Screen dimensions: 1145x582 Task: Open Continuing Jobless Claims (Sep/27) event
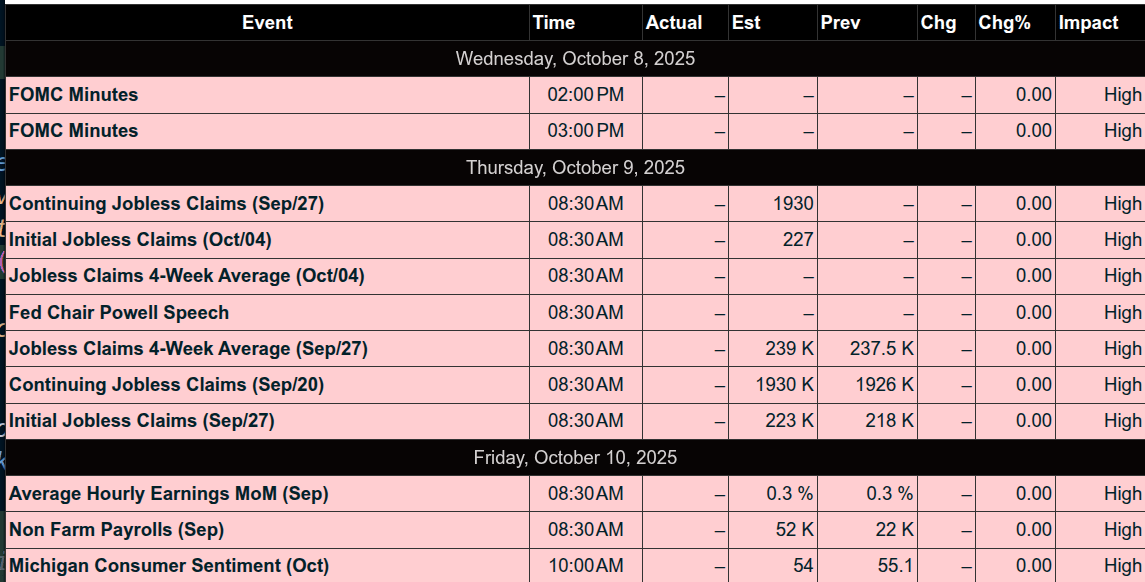(166, 204)
